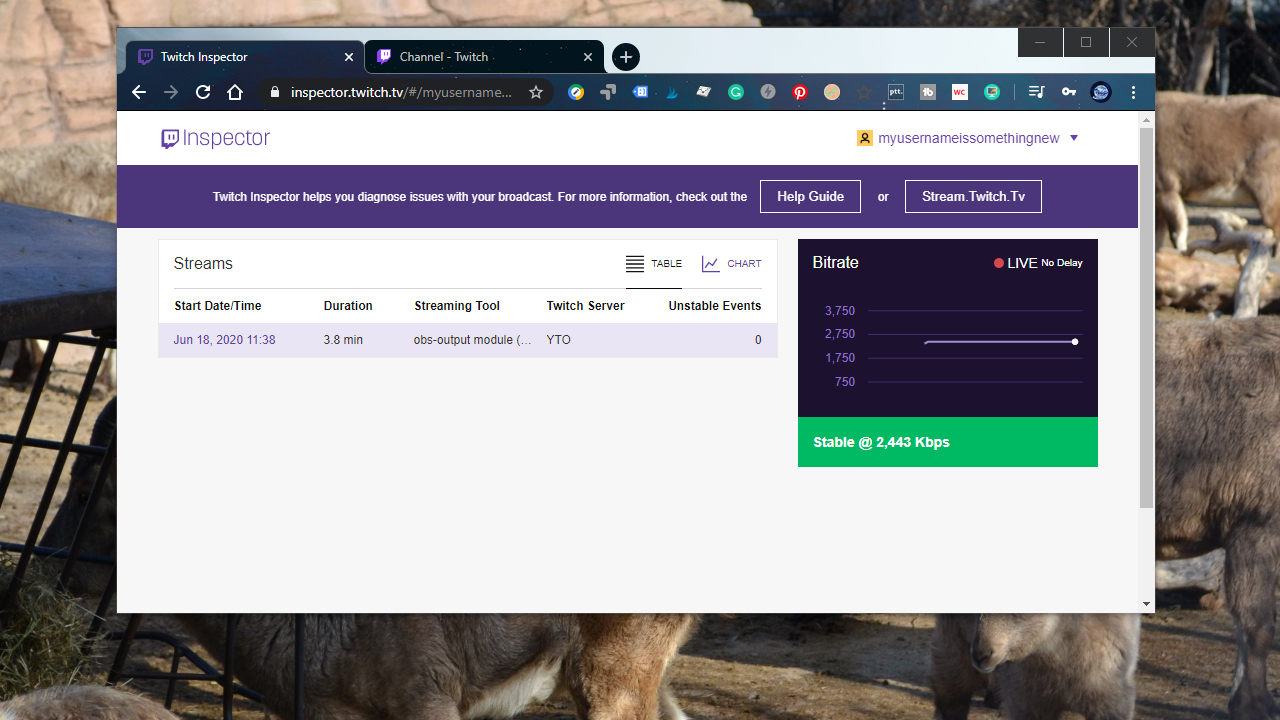This screenshot has height=720, width=1280.
Task: Click the Unstable Events column header
Action: pyautogui.click(x=715, y=306)
